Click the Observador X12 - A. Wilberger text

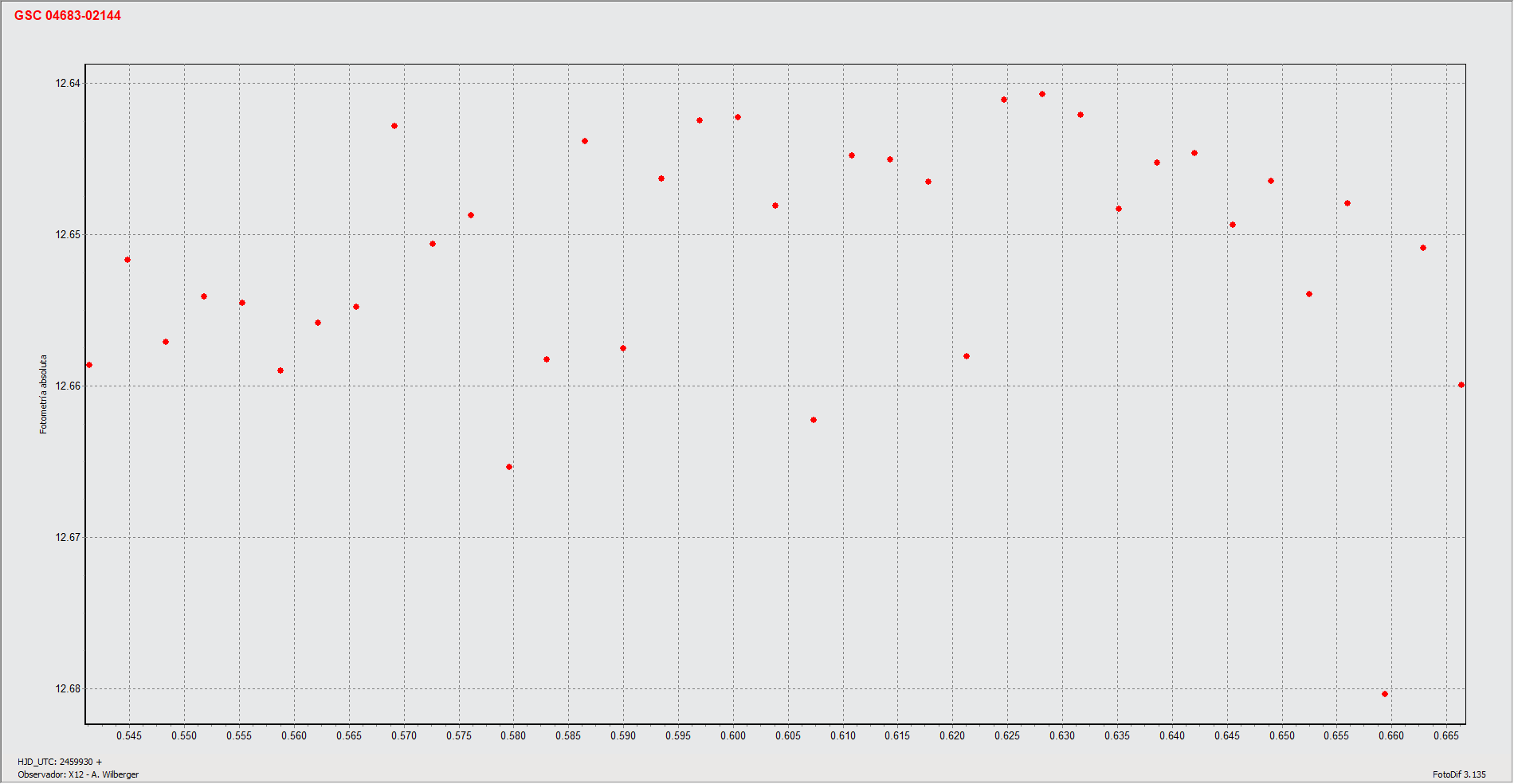78,774
